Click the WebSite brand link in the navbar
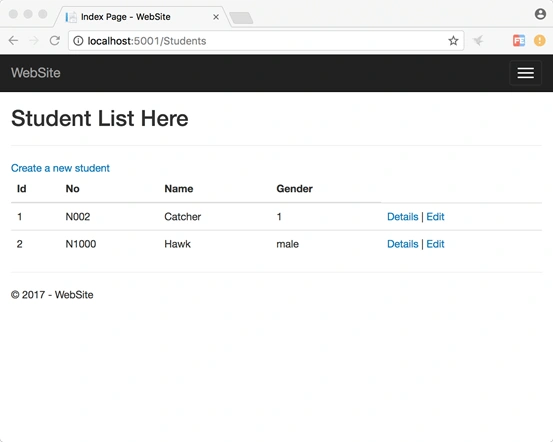 point(36,73)
